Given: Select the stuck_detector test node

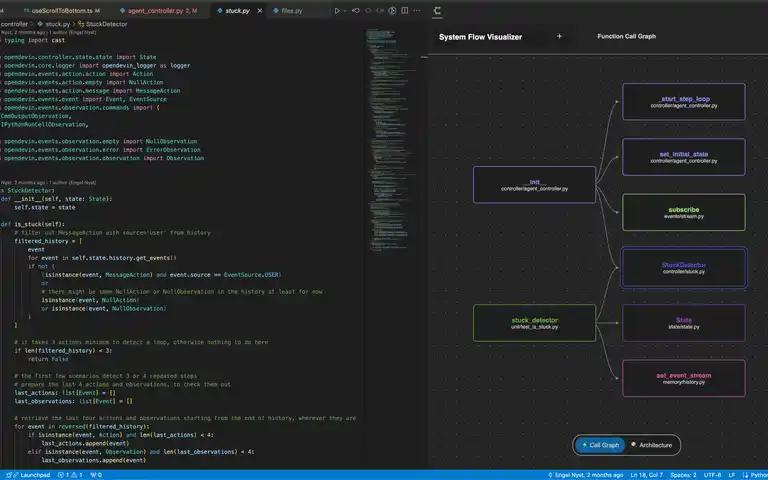Looking at the screenshot, I should click(x=534, y=323).
